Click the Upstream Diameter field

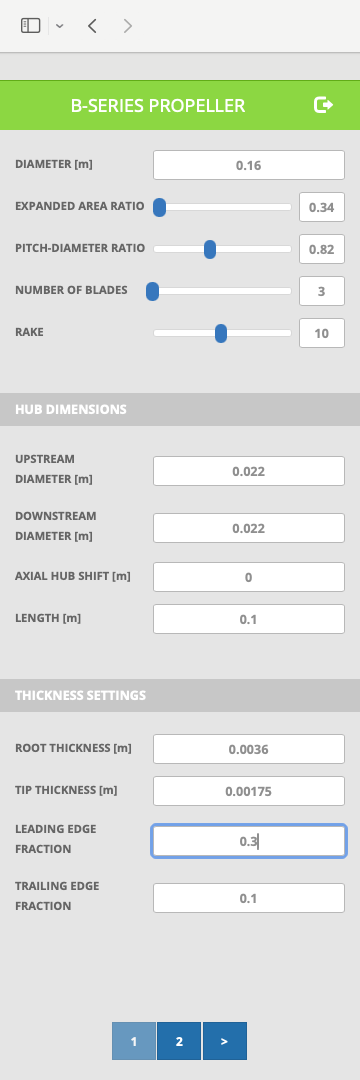point(248,471)
